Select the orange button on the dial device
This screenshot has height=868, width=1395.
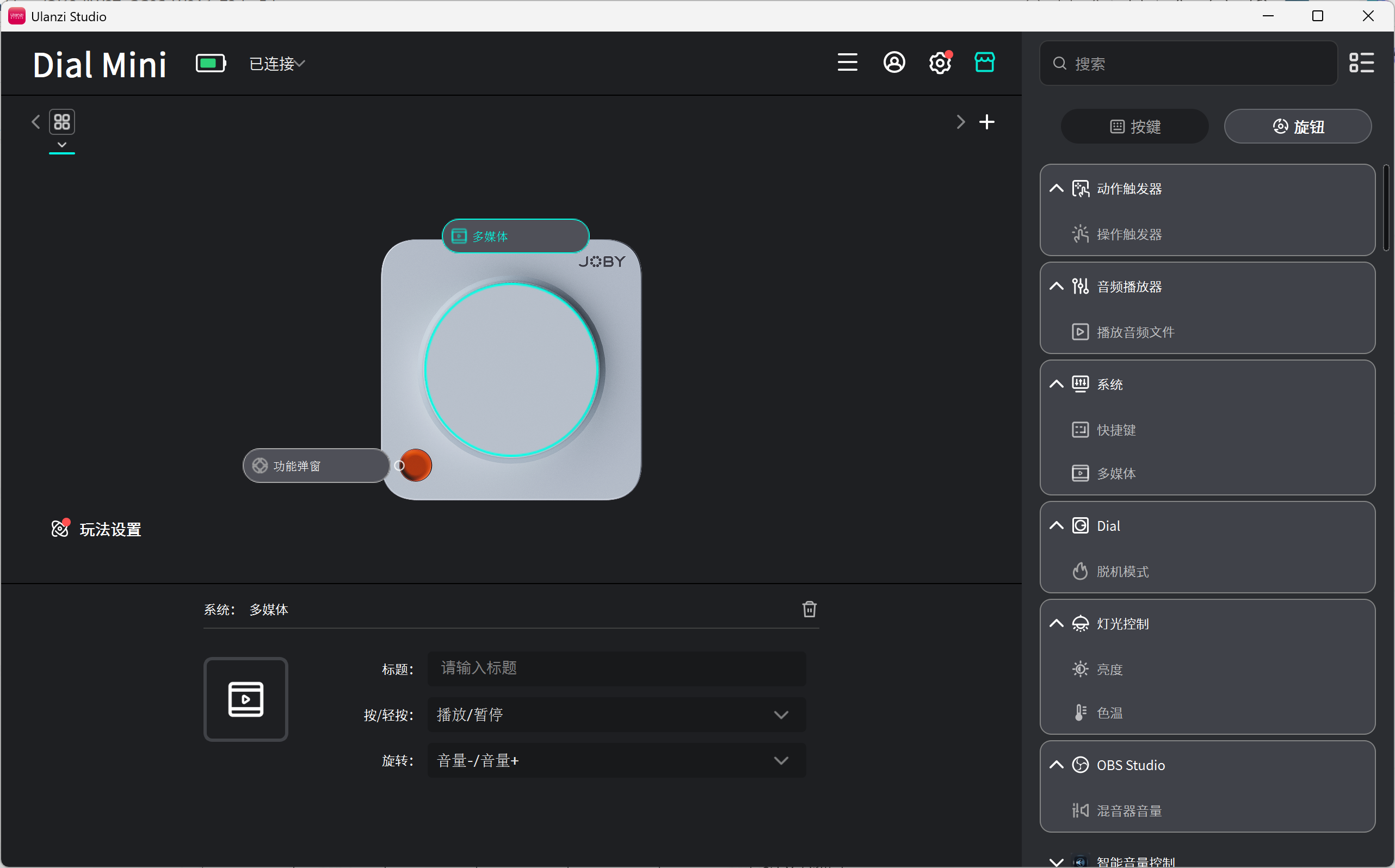click(x=415, y=465)
